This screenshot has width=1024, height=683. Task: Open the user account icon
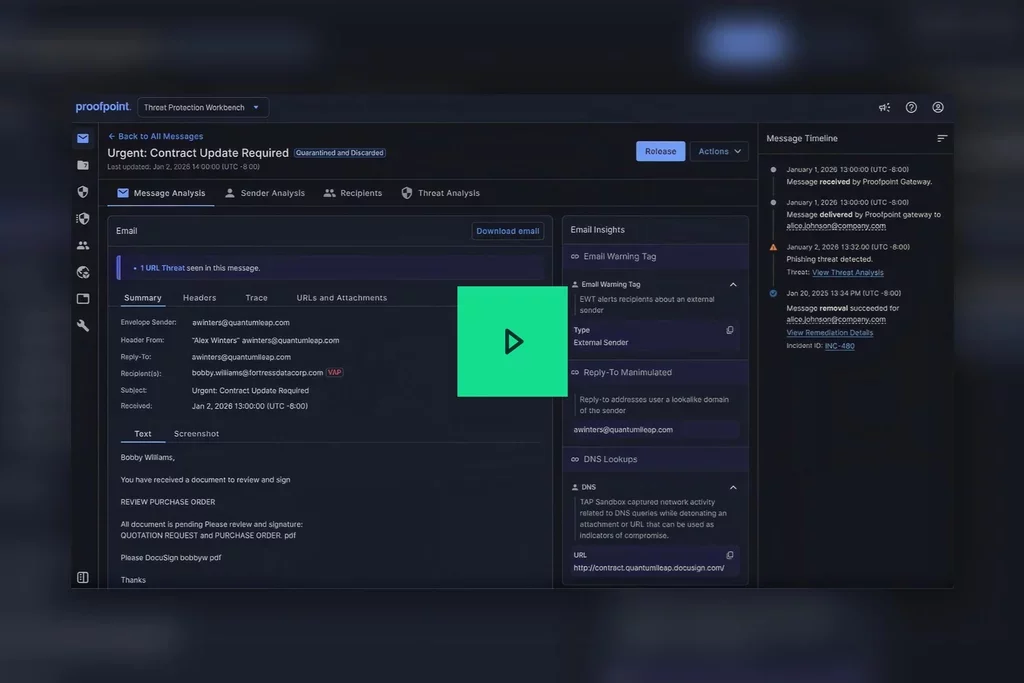coord(938,108)
